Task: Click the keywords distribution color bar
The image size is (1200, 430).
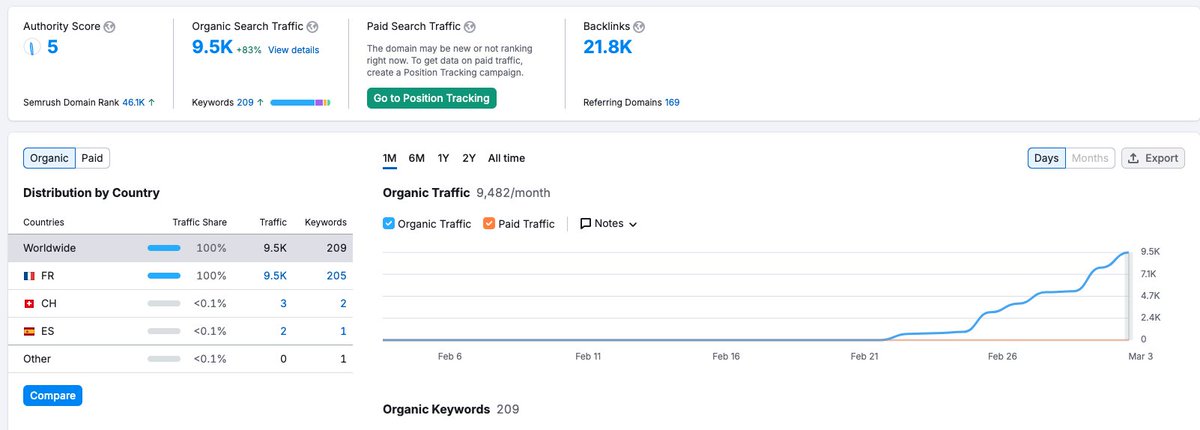Action: (x=300, y=102)
